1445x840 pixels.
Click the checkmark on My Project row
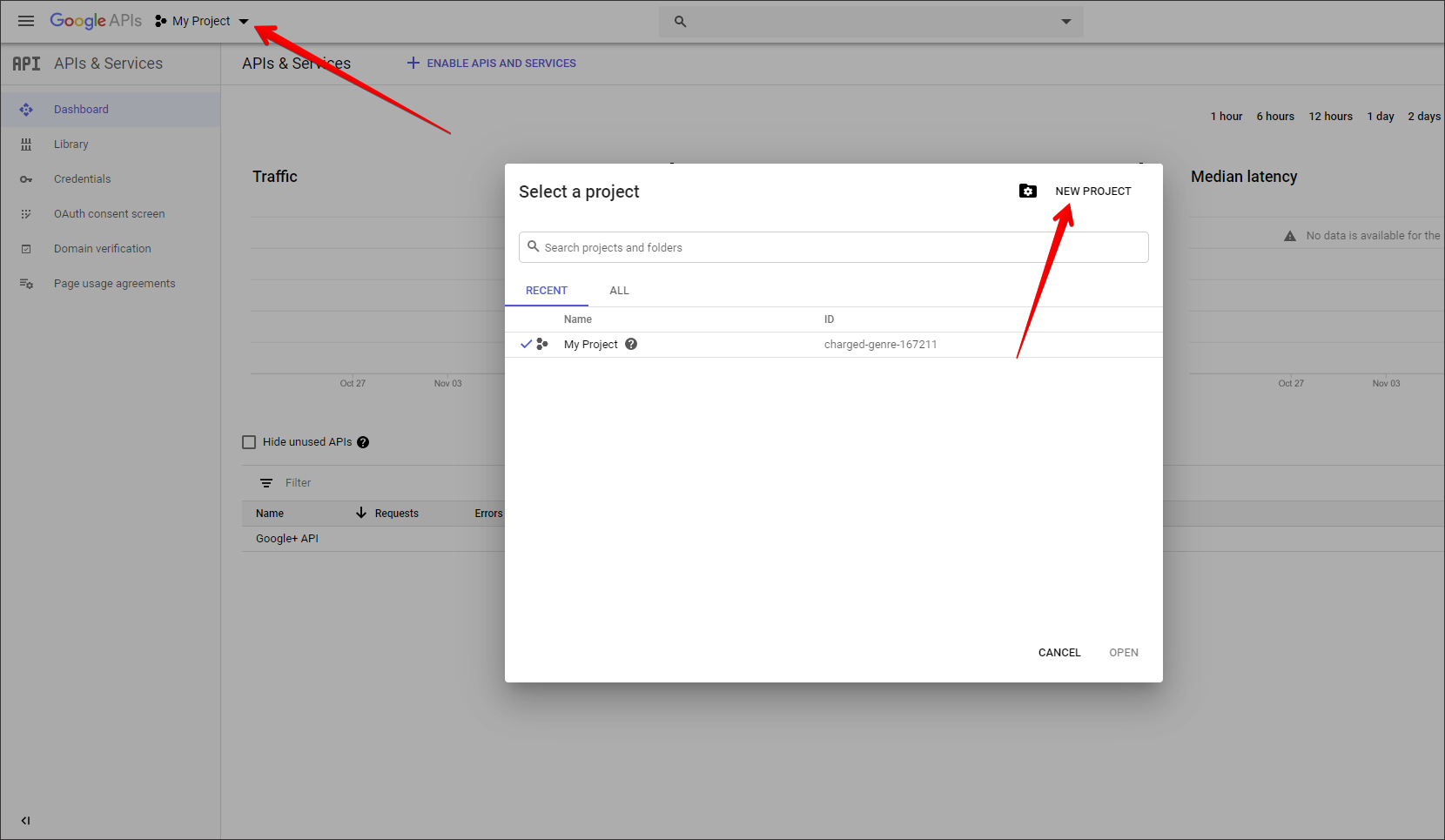tap(526, 344)
